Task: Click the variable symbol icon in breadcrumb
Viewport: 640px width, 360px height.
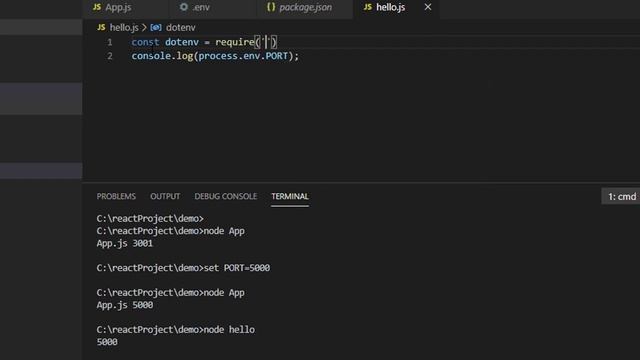Action: pos(156,28)
